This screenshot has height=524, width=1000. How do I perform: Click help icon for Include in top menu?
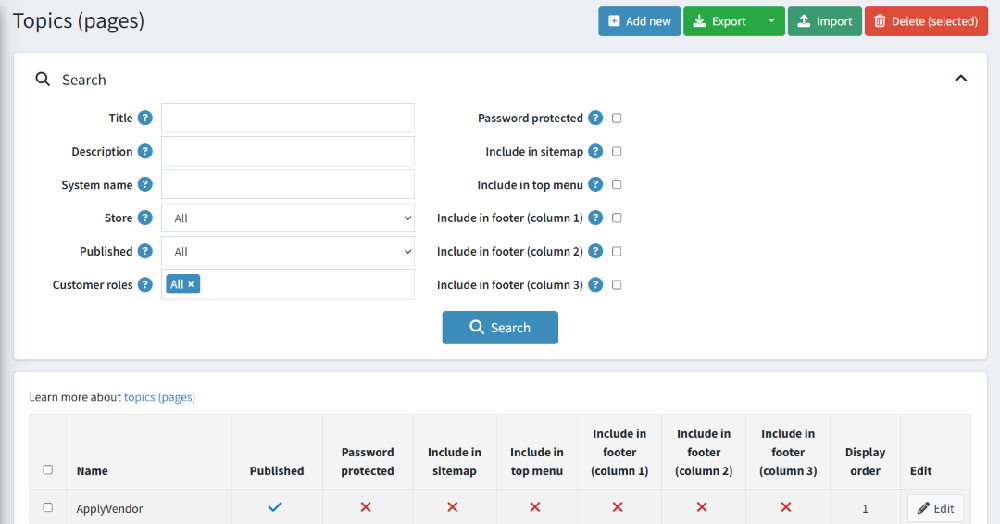(596, 185)
